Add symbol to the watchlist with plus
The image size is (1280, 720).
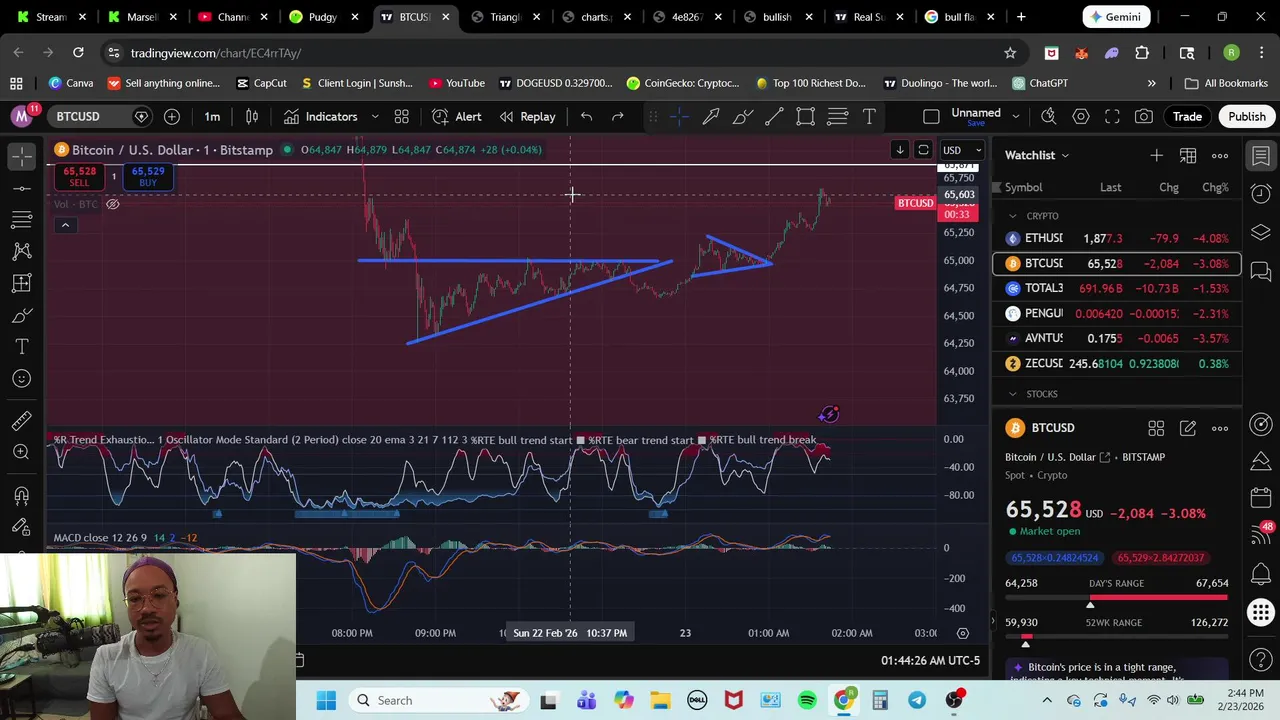click(x=1156, y=155)
